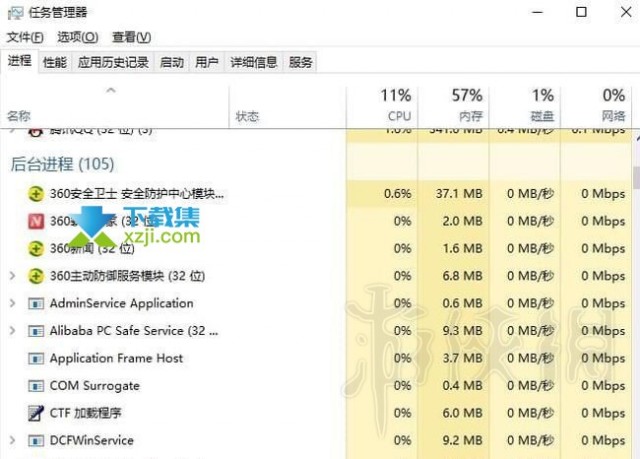Select the 进程 tab
The width and height of the screenshot is (640, 459).
tap(19, 61)
